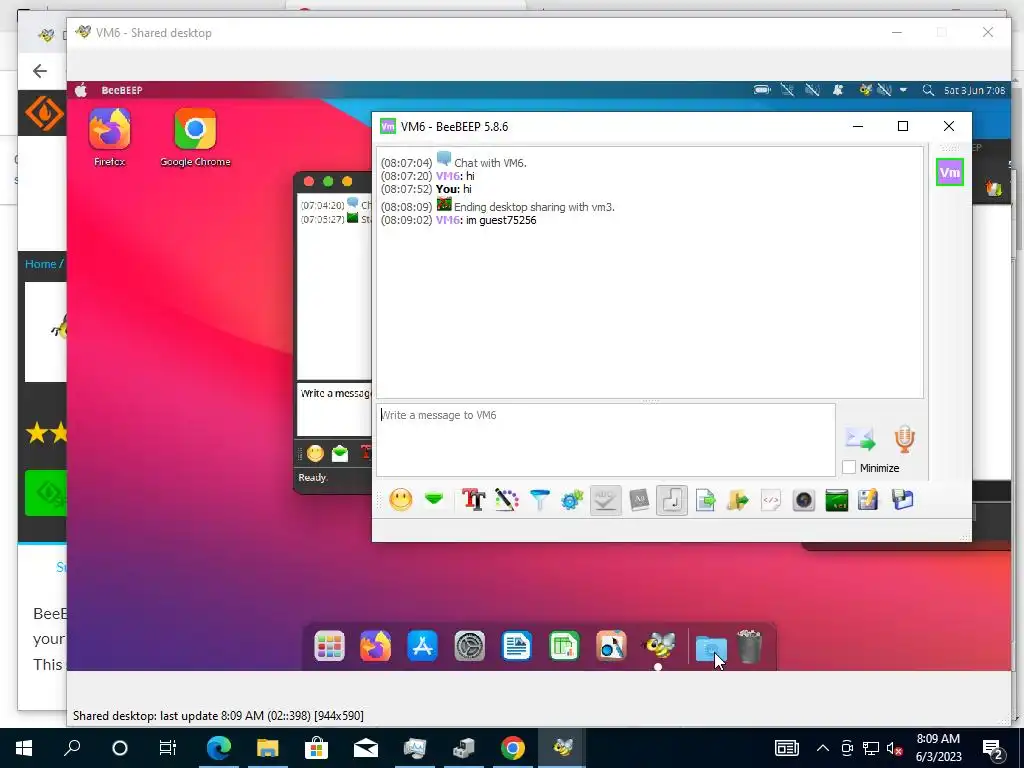
Task: Send the message with the envelope arrow button
Action: (860, 439)
